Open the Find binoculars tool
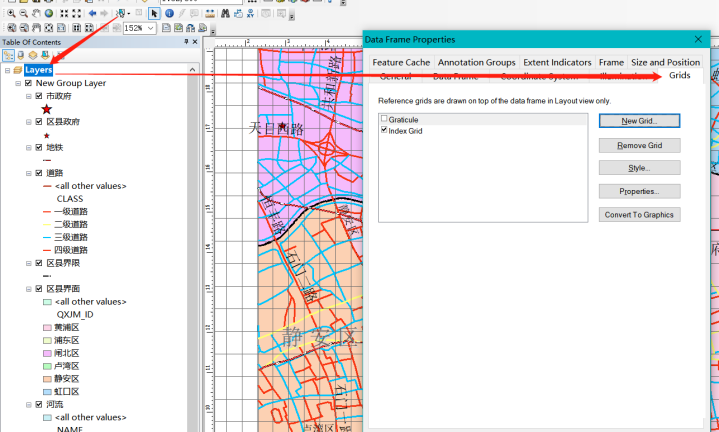Image resolution: width=719 pixels, height=432 pixels. coord(226,14)
